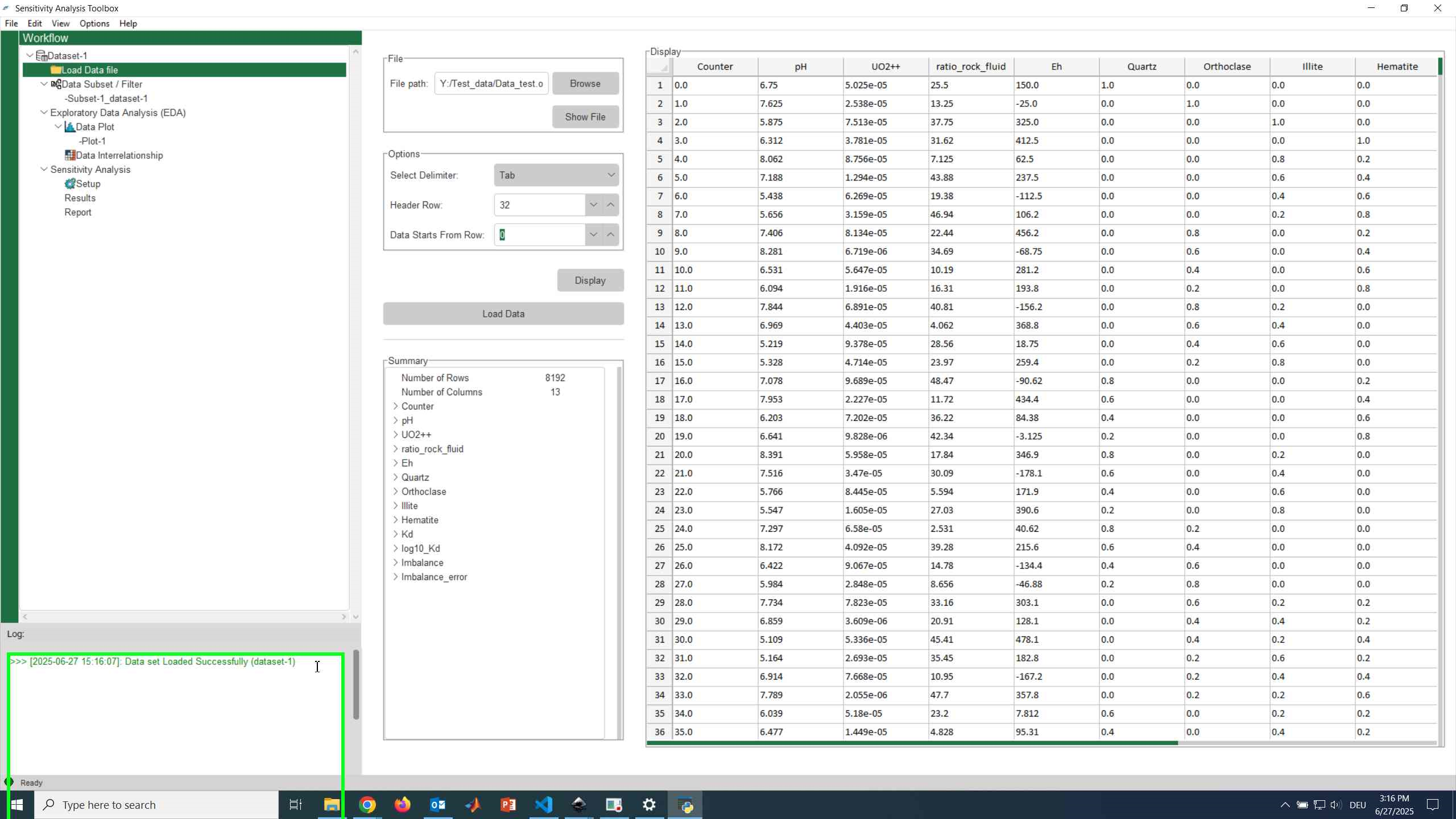Expand the ratio_rock_fluid summary entry
Image resolution: width=1456 pixels, height=819 pixels.
point(396,449)
